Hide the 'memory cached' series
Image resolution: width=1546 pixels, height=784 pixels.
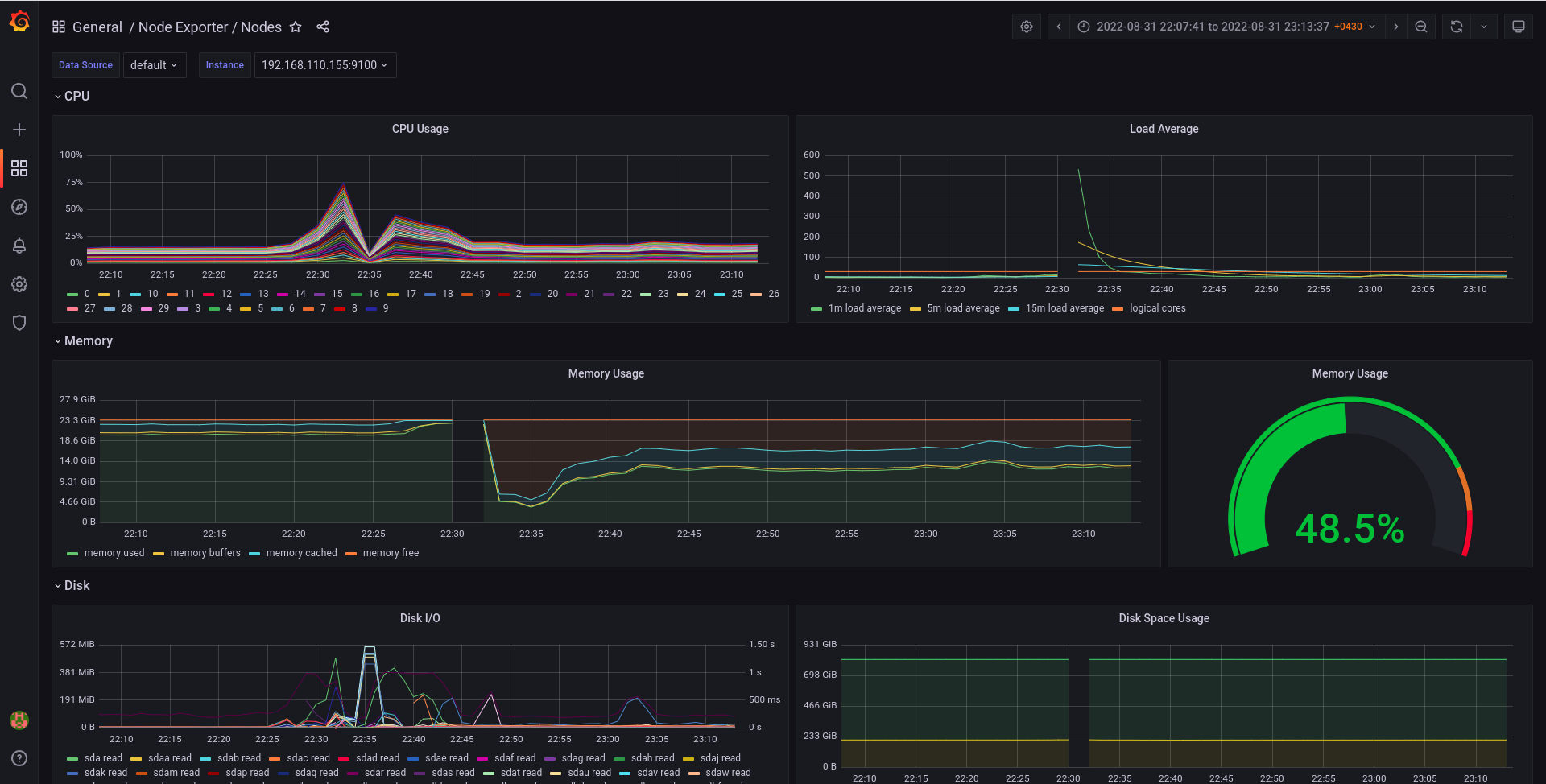point(302,553)
